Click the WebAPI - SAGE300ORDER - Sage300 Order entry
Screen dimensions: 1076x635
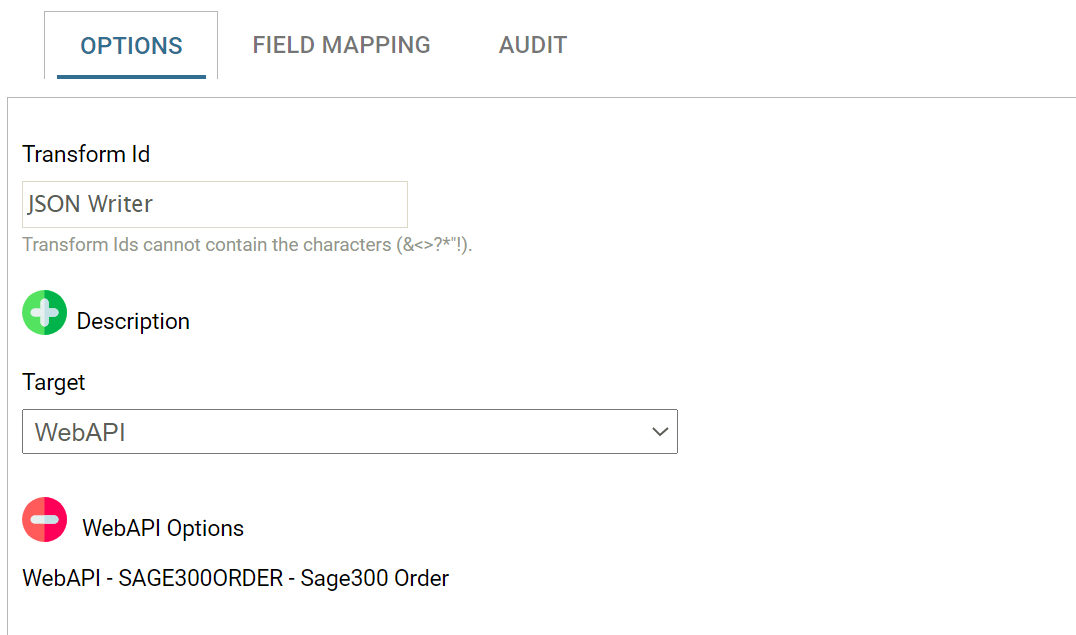236,578
